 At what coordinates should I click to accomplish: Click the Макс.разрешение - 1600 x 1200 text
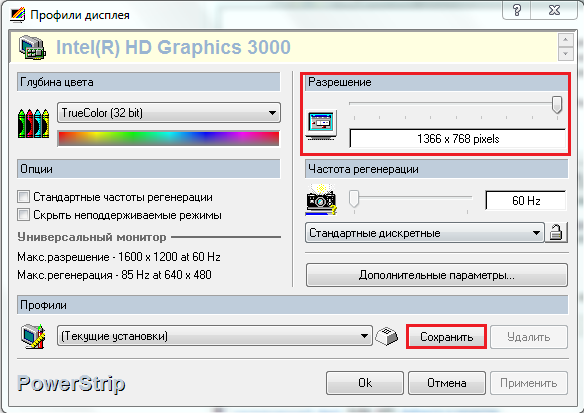pos(119,257)
